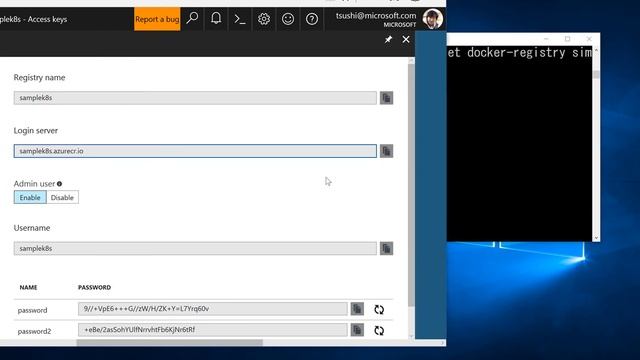Viewport: 640px width, 360px height.
Task: Click the NAME column header
Action: (29, 287)
